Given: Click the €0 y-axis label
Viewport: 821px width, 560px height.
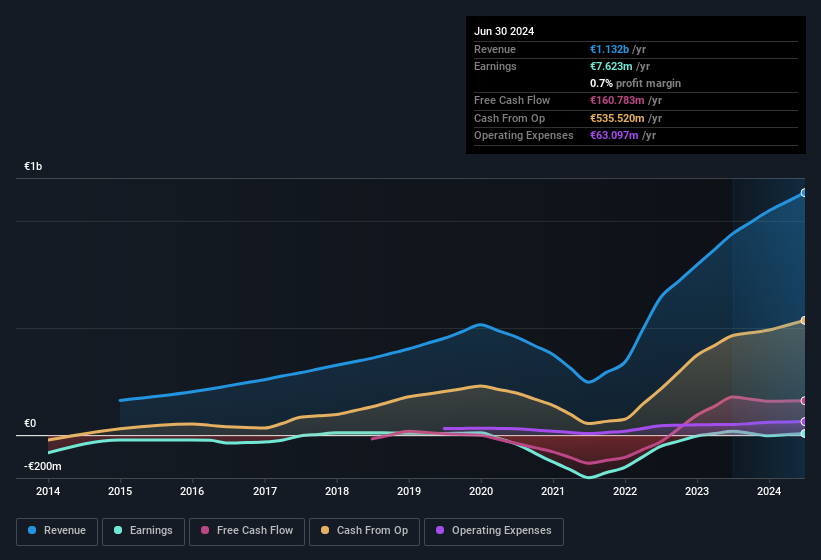Looking at the screenshot, I should pyautogui.click(x=30, y=423).
